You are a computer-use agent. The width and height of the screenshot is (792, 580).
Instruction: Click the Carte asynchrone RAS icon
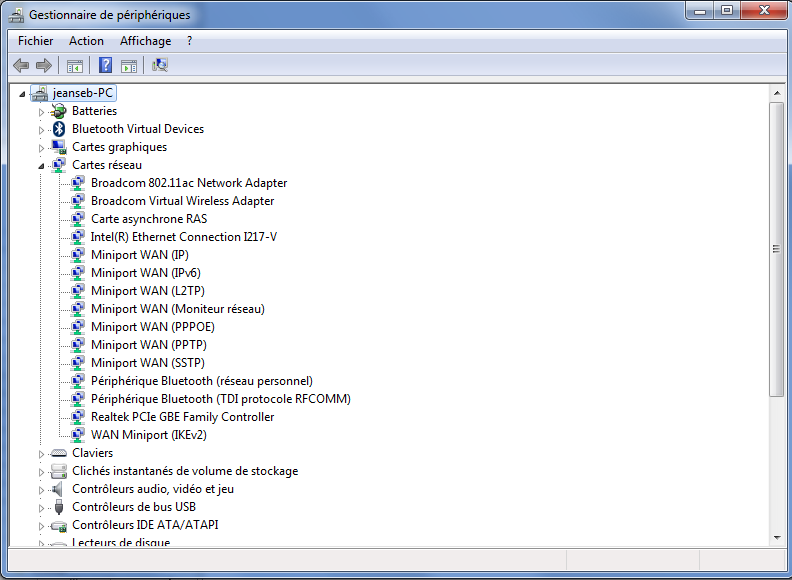[x=78, y=219]
